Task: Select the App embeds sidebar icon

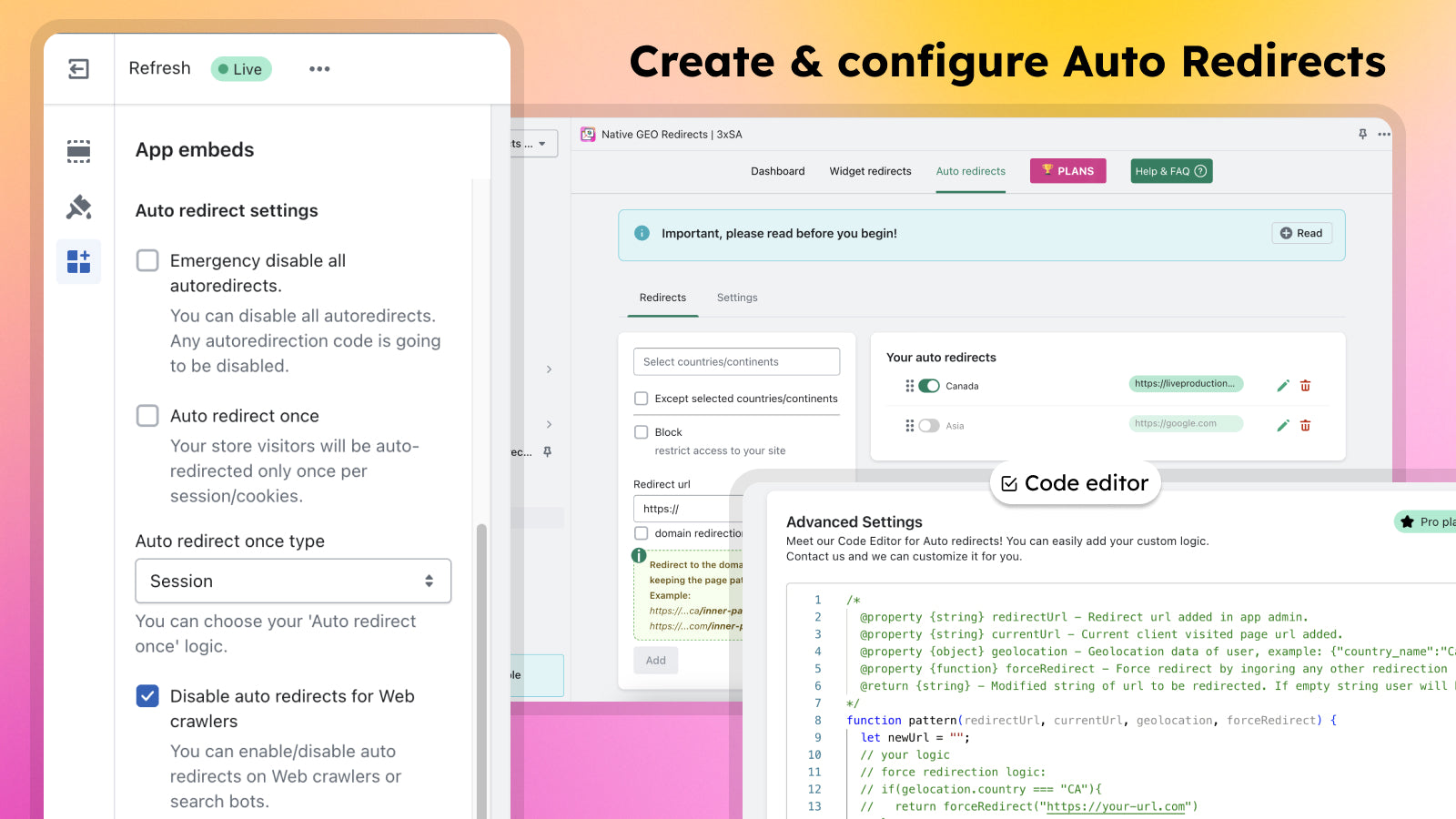Action: click(79, 262)
